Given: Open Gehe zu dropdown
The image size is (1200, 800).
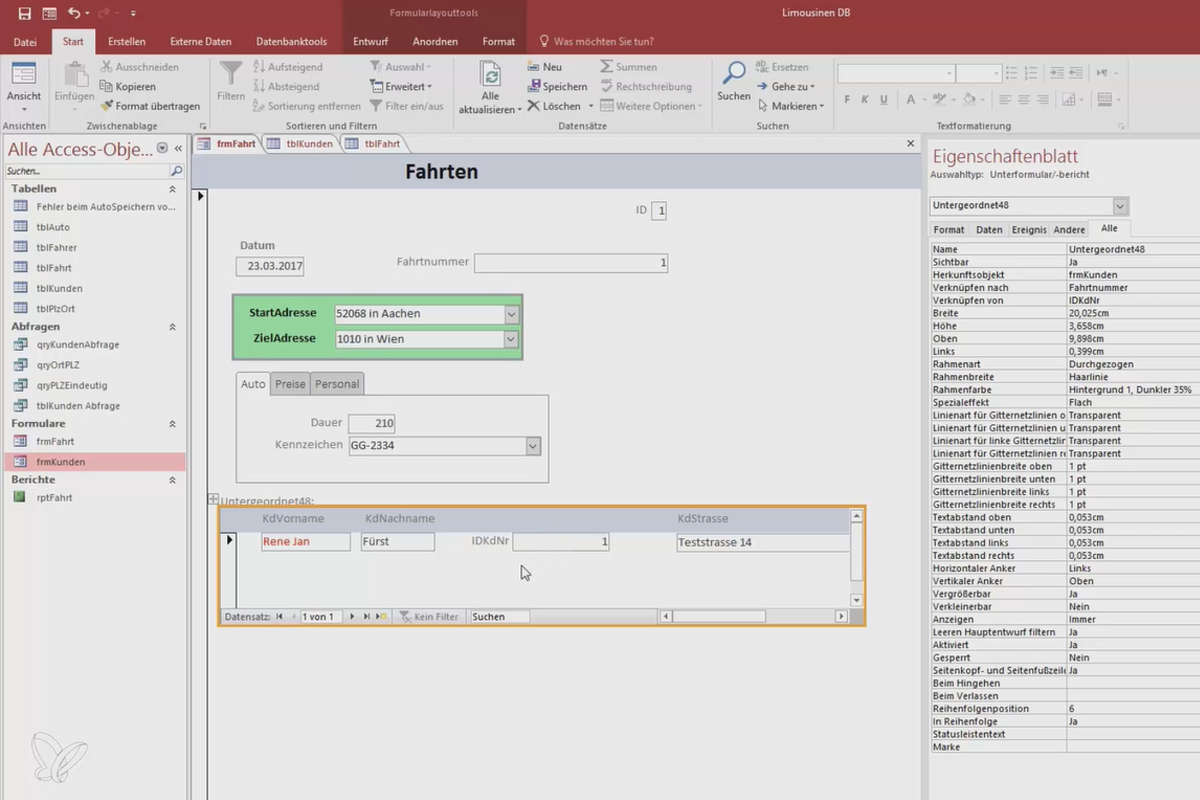Looking at the screenshot, I should pos(786,86).
